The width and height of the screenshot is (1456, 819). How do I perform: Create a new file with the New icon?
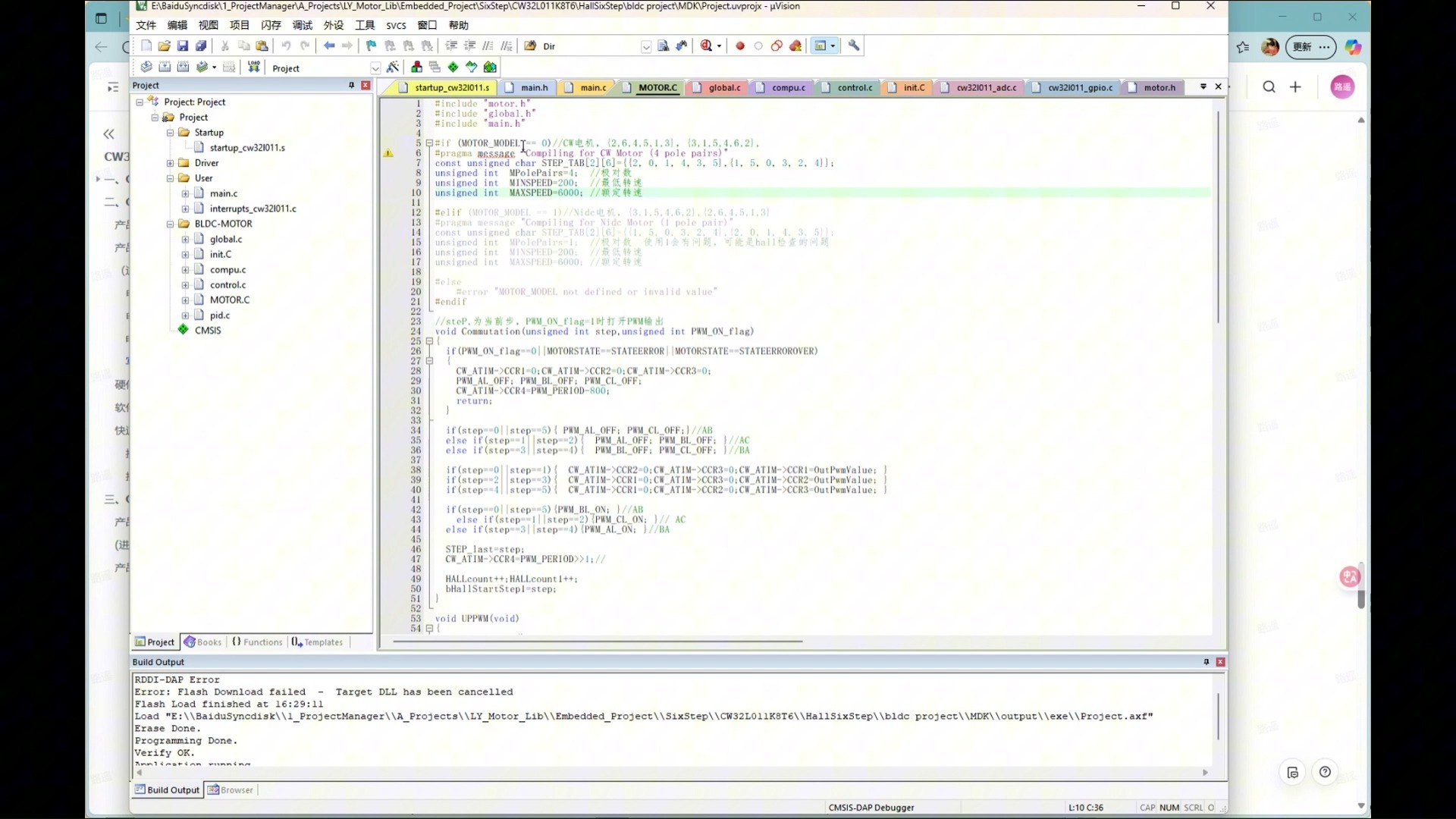[146, 45]
